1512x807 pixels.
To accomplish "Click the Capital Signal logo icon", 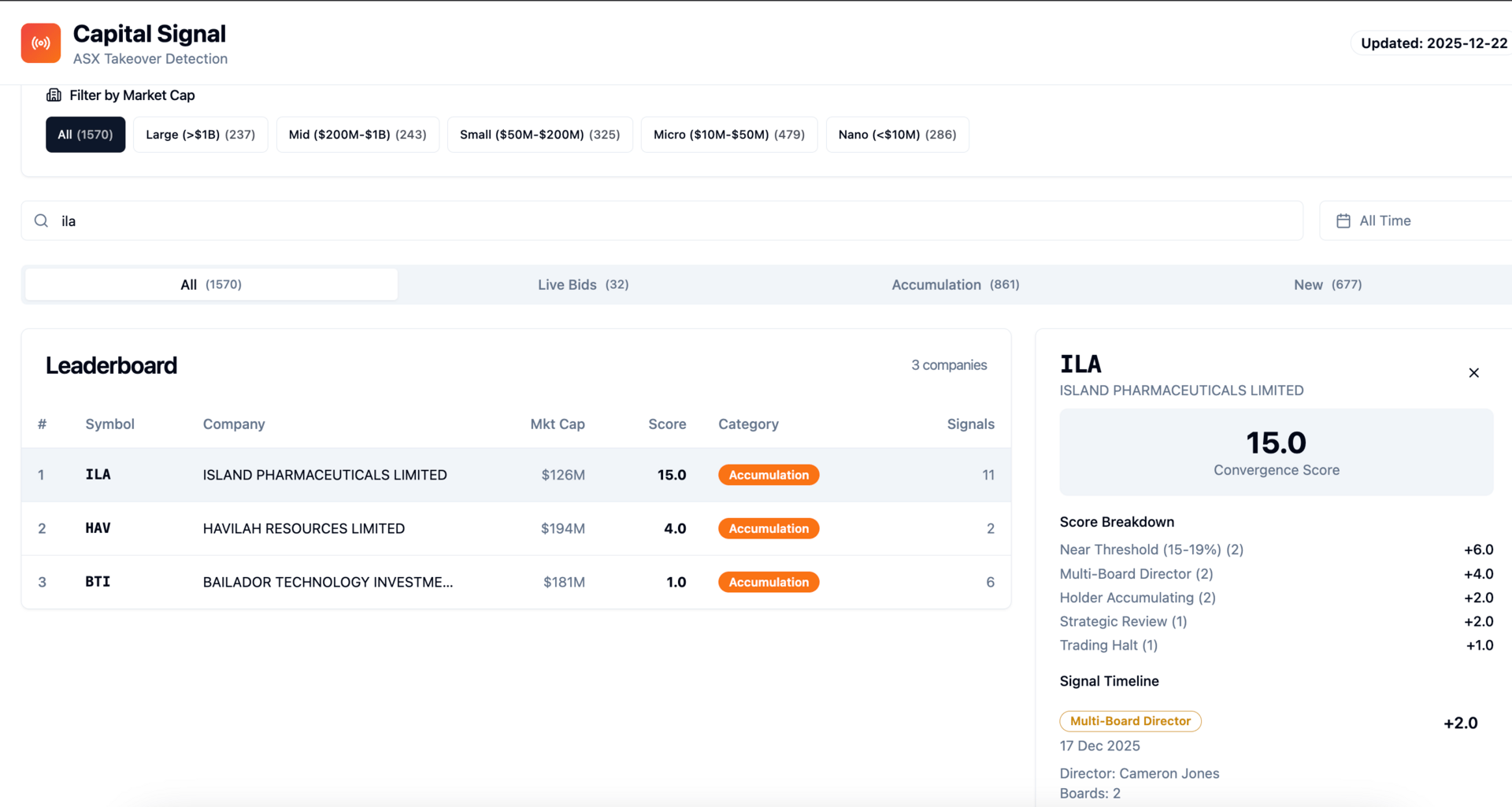I will click(41, 43).
